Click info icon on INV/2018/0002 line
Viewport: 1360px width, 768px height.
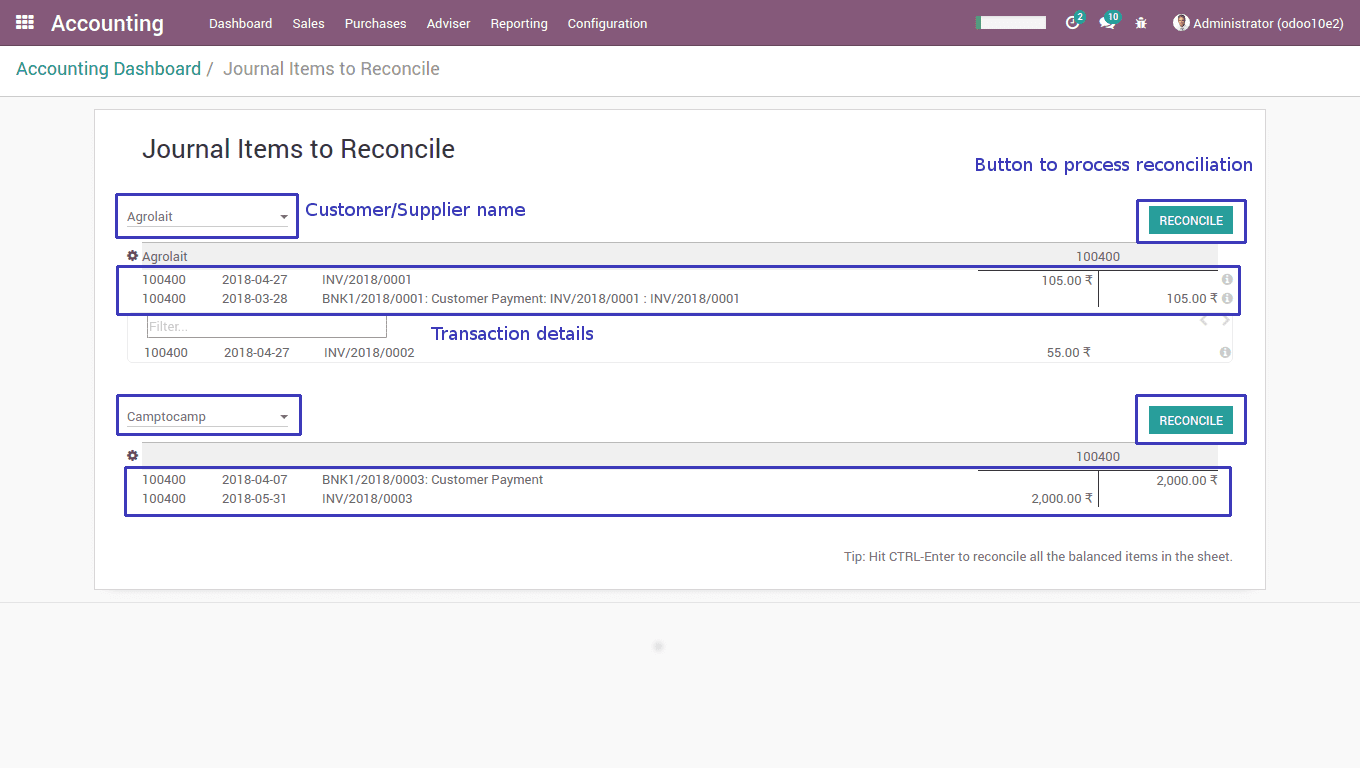1225,353
